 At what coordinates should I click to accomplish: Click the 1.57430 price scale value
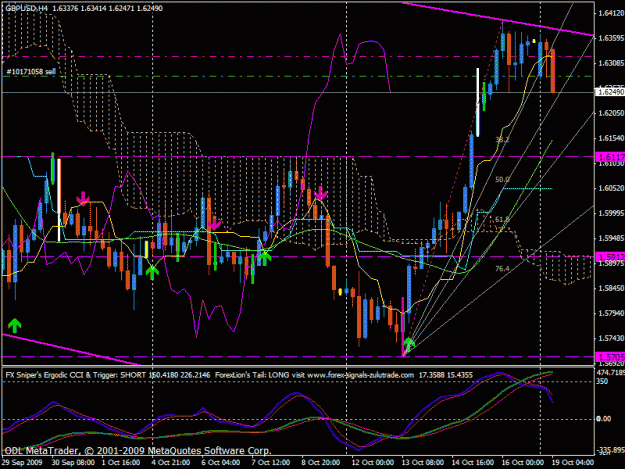[611, 338]
